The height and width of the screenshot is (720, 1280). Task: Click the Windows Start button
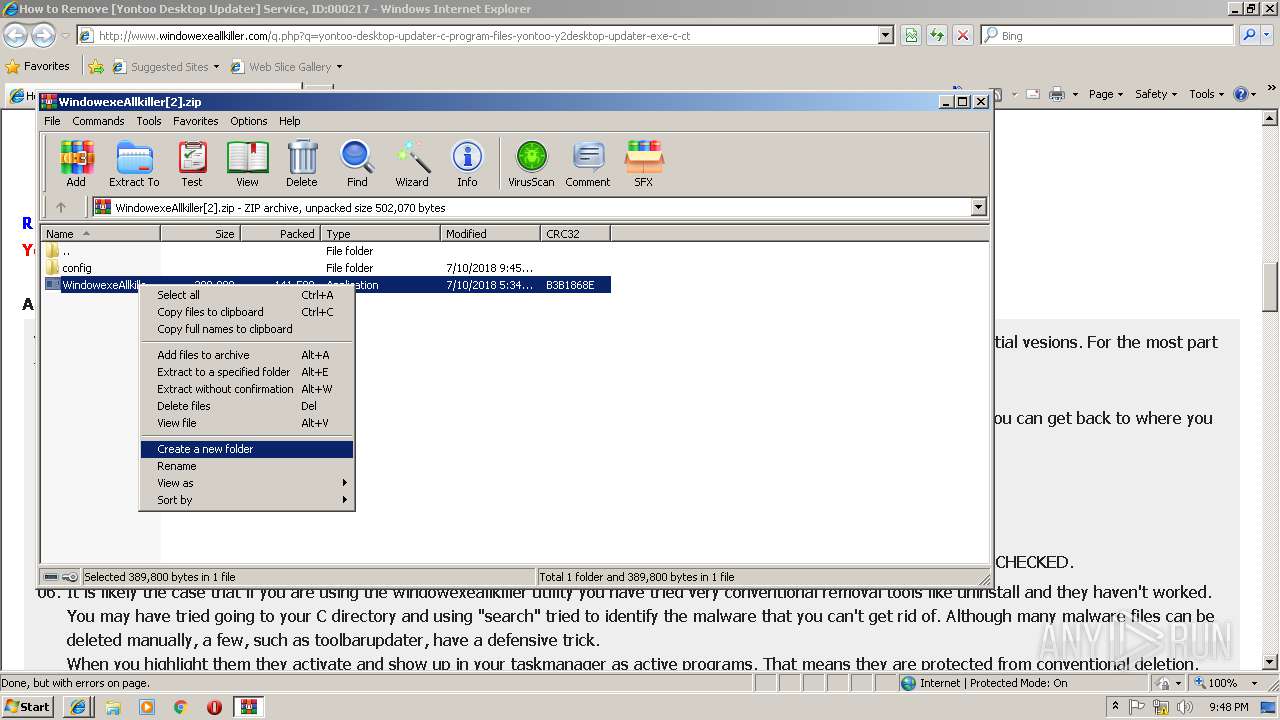pos(28,706)
